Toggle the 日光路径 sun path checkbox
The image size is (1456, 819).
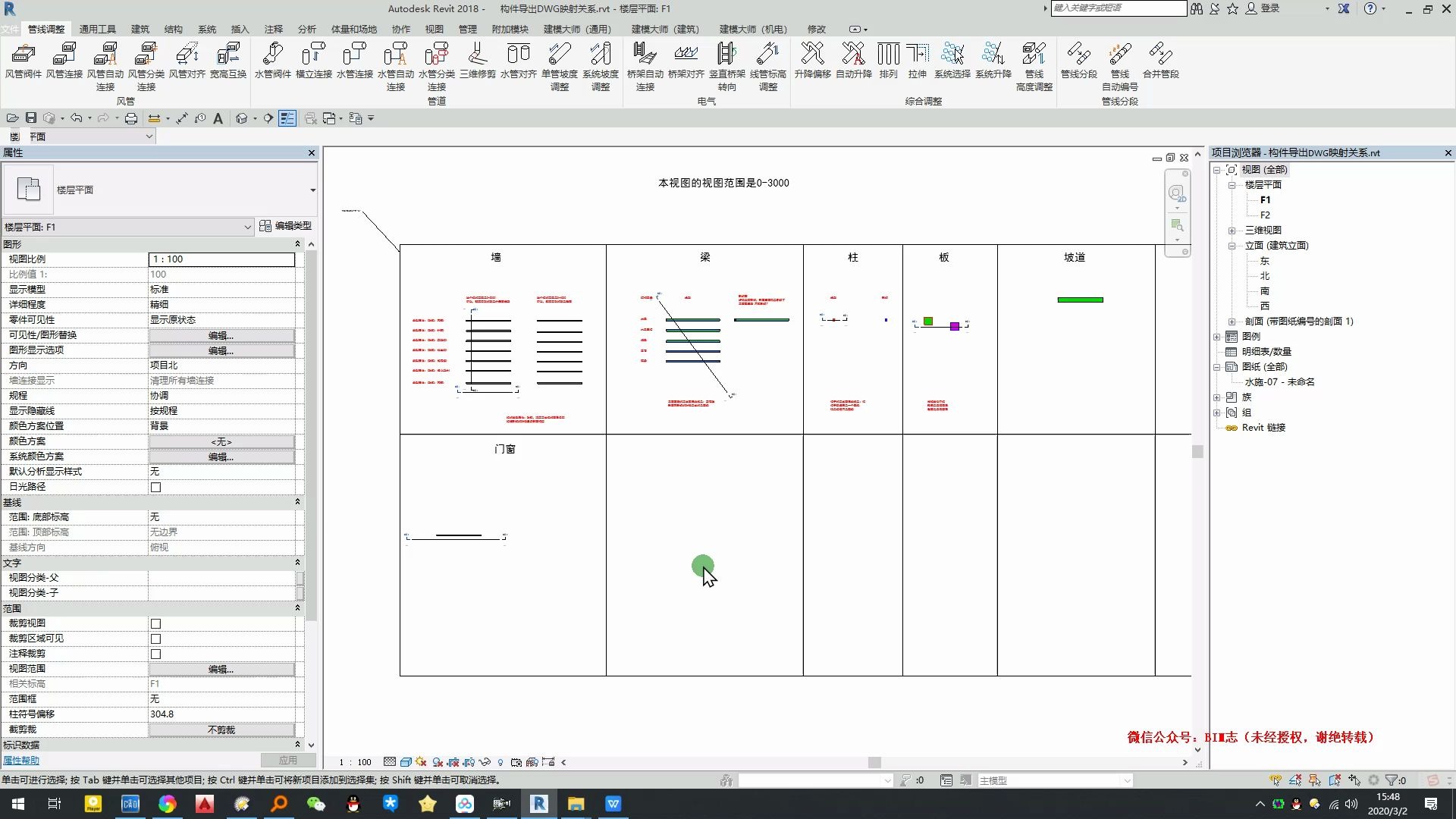[155, 487]
